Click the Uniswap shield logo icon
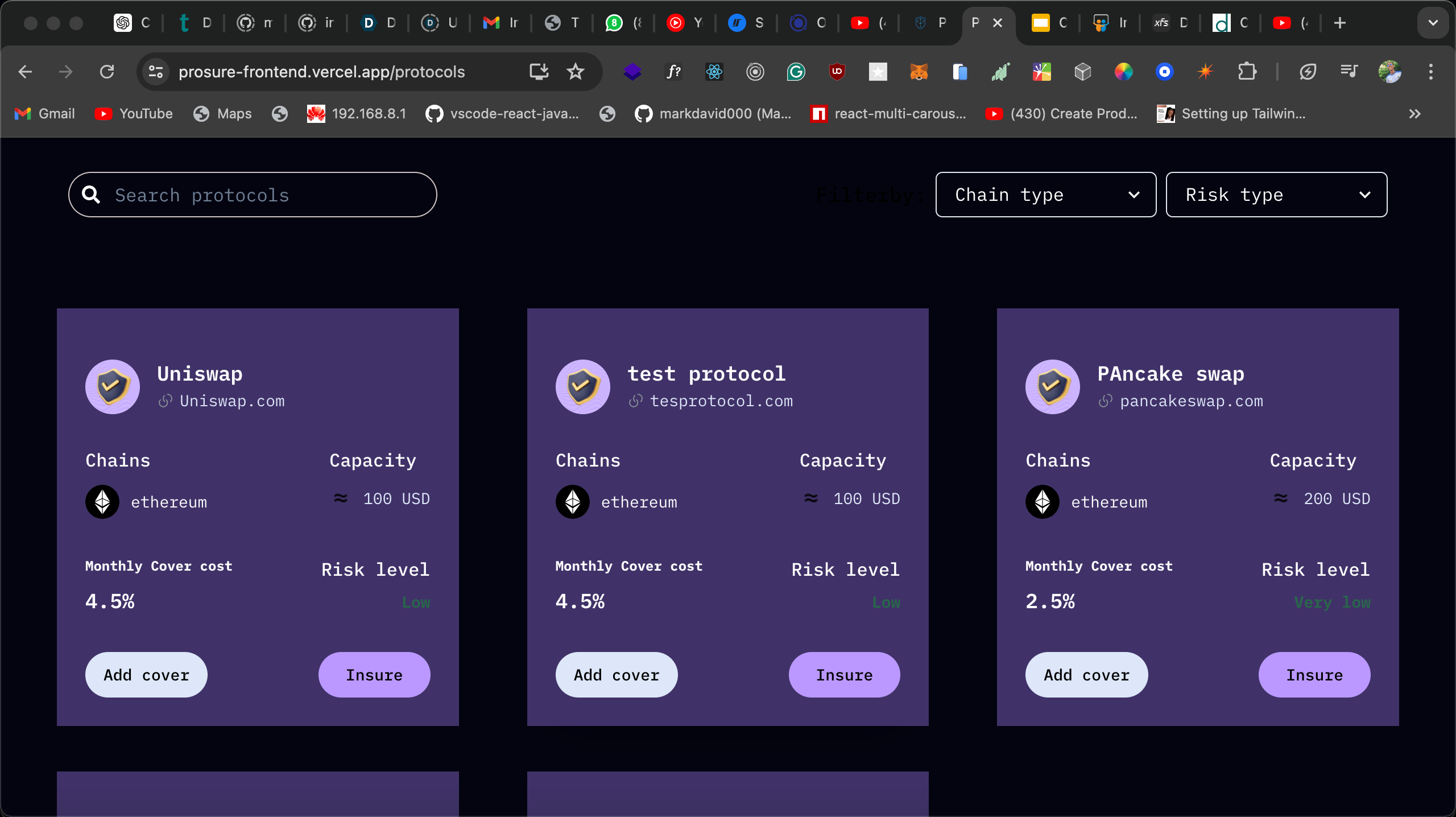 (x=113, y=387)
